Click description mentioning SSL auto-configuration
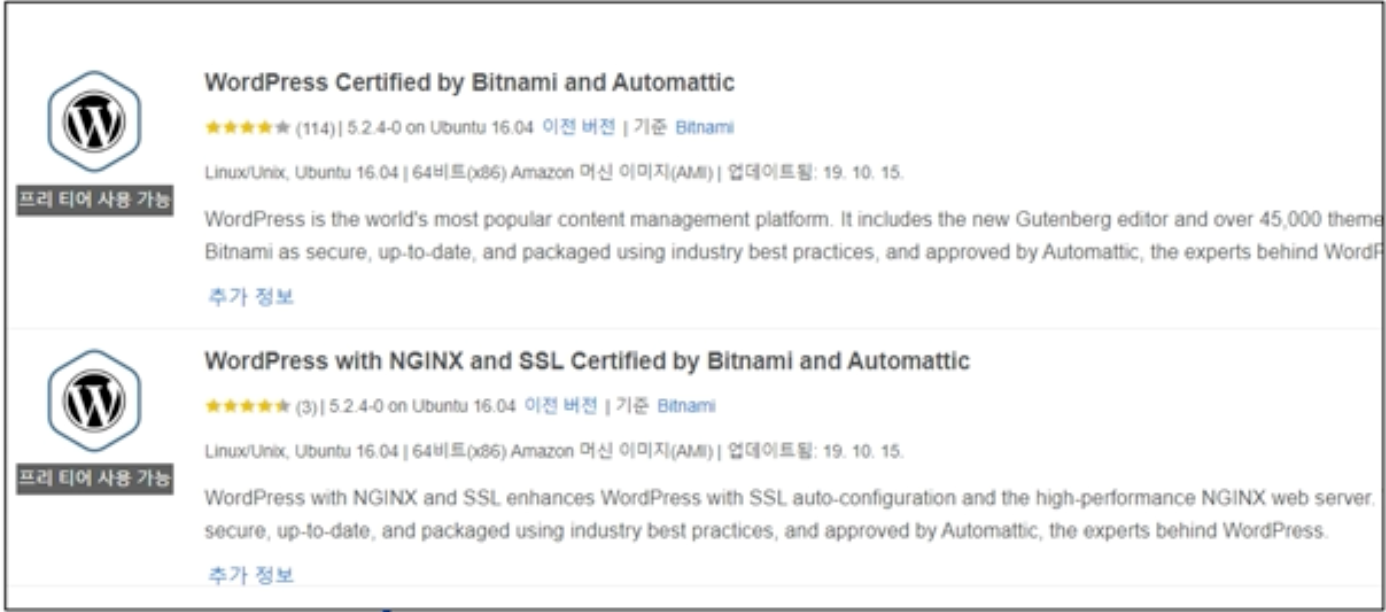 [x=790, y=514]
